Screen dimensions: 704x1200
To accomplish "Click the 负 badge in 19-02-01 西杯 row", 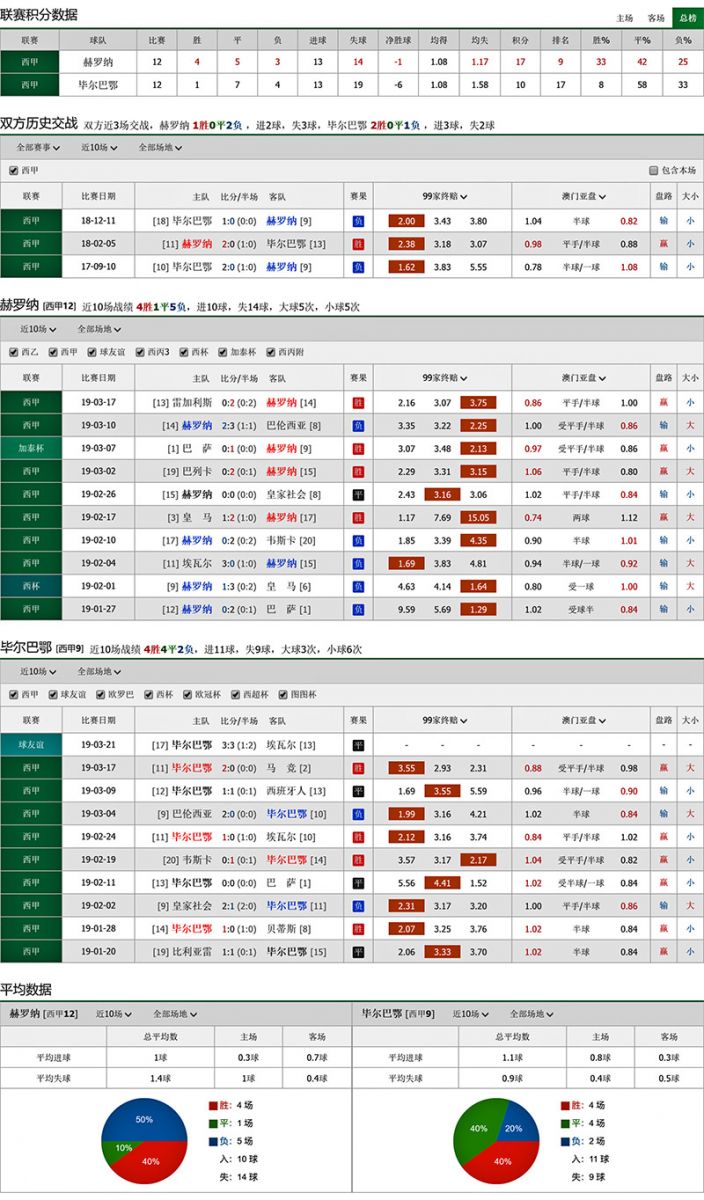I will tap(358, 587).
